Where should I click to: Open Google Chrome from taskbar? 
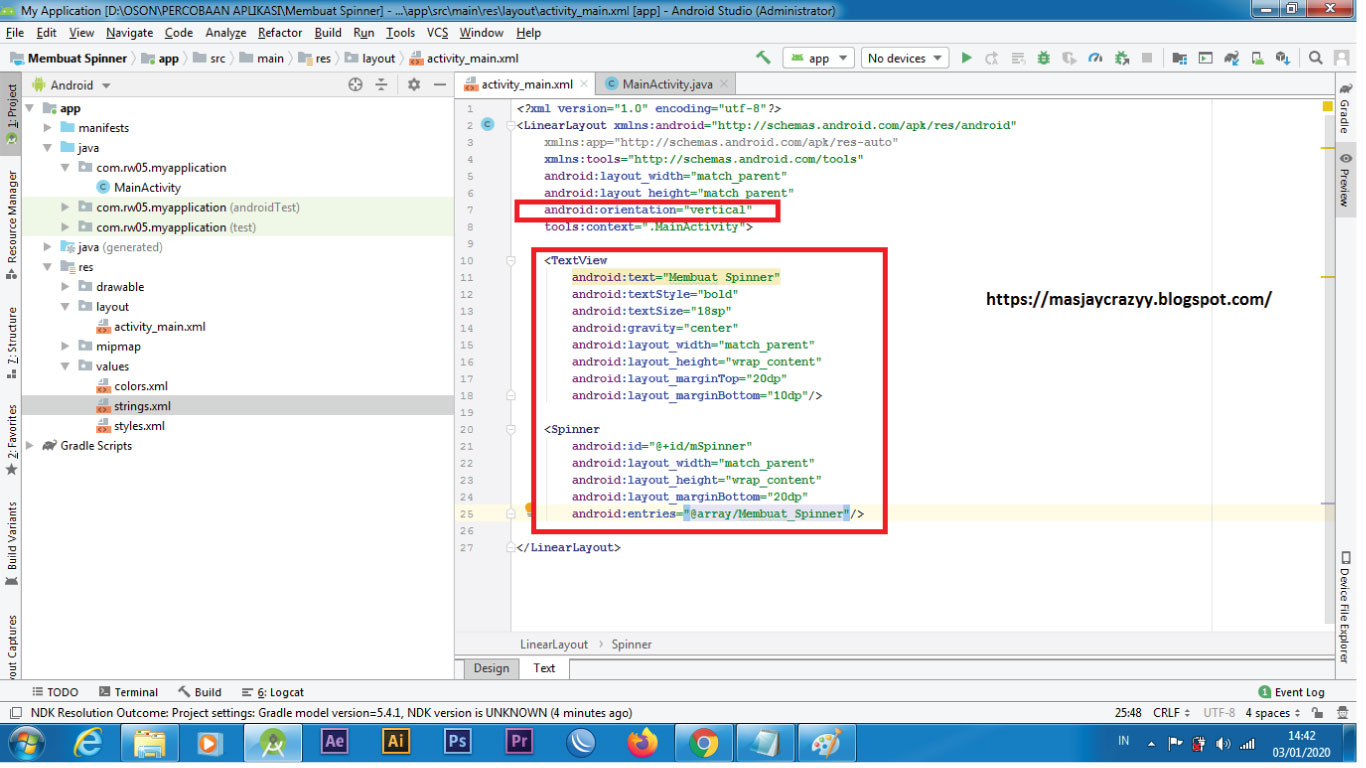tap(704, 743)
